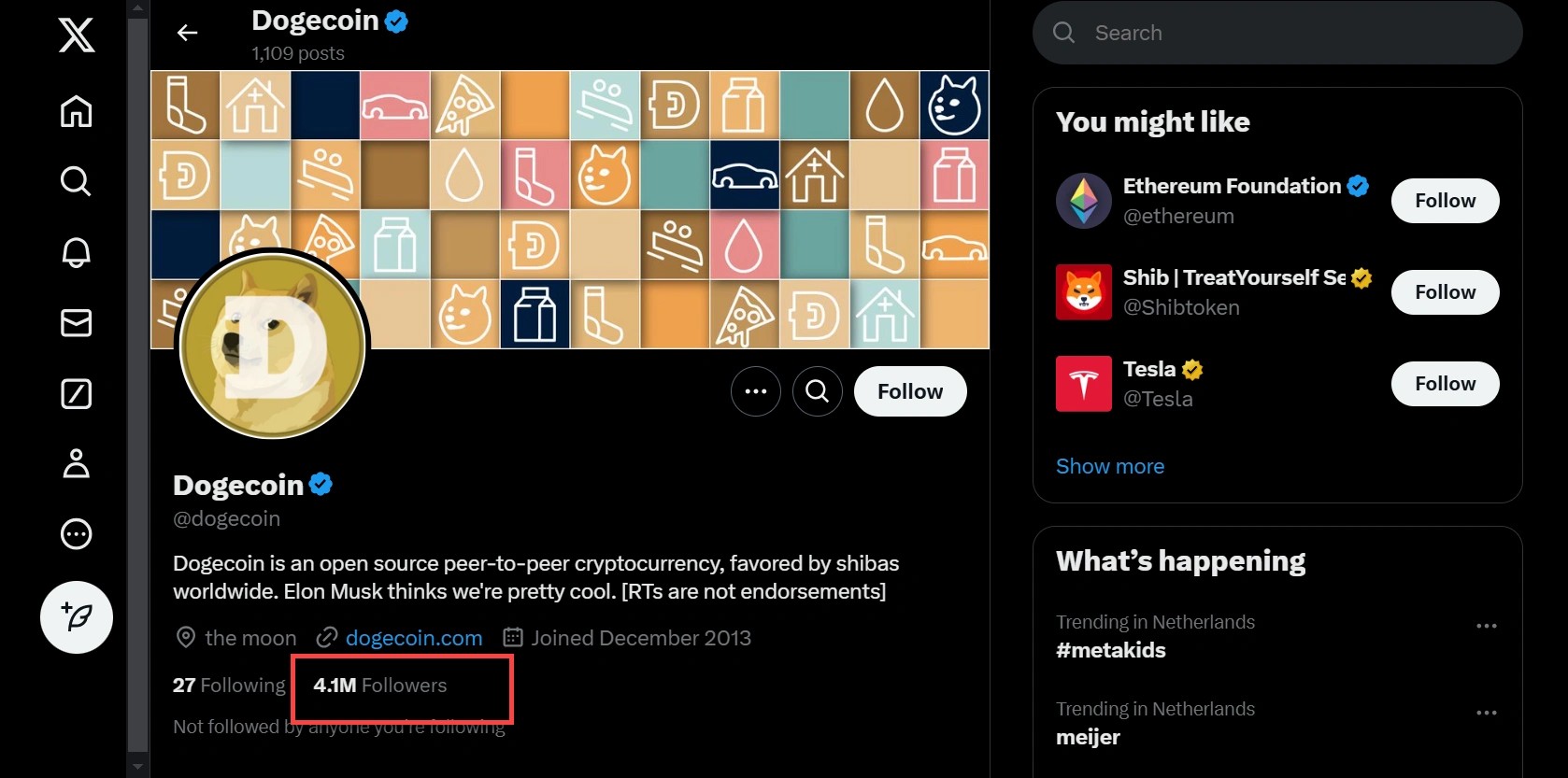This screenshot has width=1568, height=778.
Task: Open options for #metakids trend
Action: coord(1486,626)
